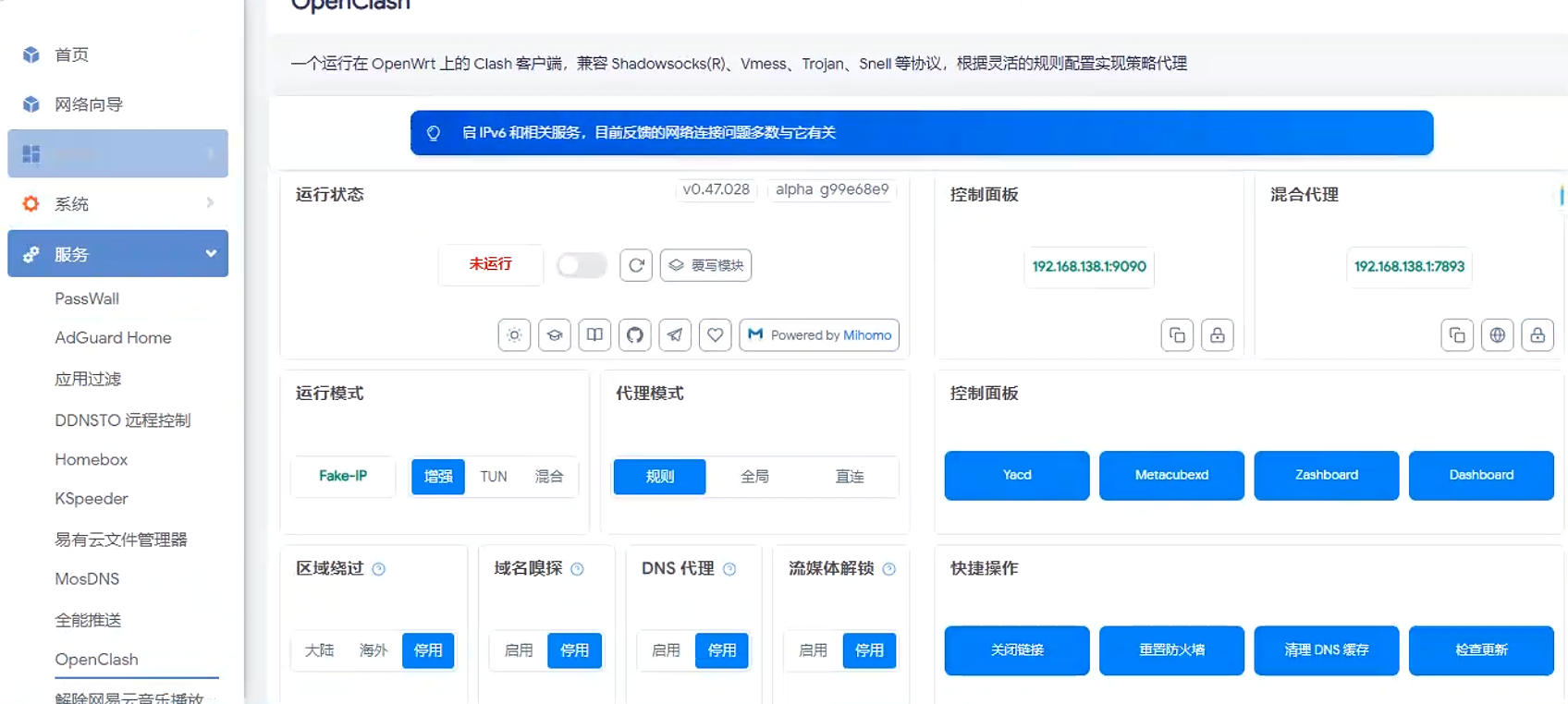Click the 服务 gears icon in the sidebar
1568x704 pixels.
[31, 254]
